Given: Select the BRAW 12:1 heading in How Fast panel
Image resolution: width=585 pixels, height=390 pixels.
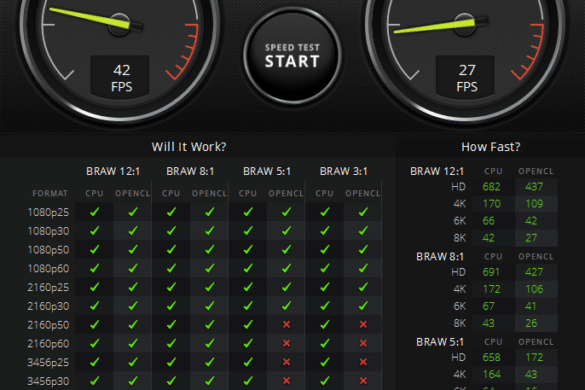Looking at the screenshot, I should tap(437, 171).
